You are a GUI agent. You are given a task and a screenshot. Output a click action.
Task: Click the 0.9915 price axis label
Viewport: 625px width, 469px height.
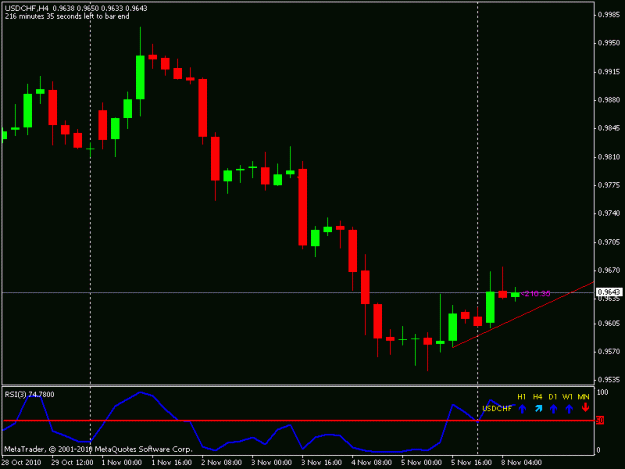(609, 72)
